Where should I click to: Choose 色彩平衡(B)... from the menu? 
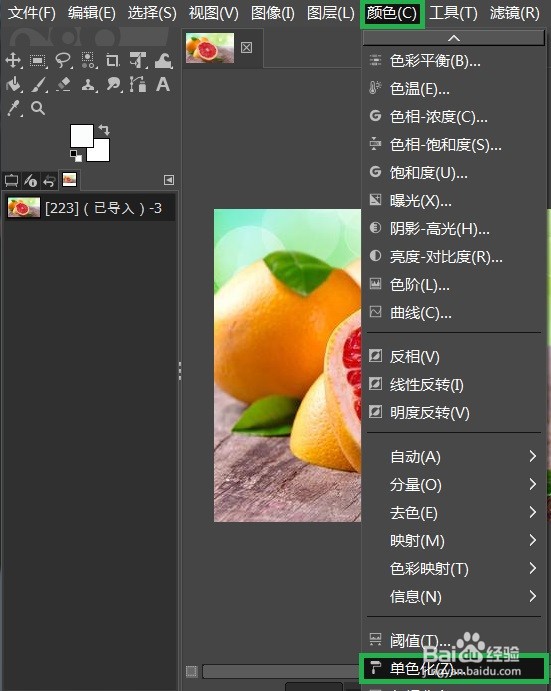tap(454, 61)
